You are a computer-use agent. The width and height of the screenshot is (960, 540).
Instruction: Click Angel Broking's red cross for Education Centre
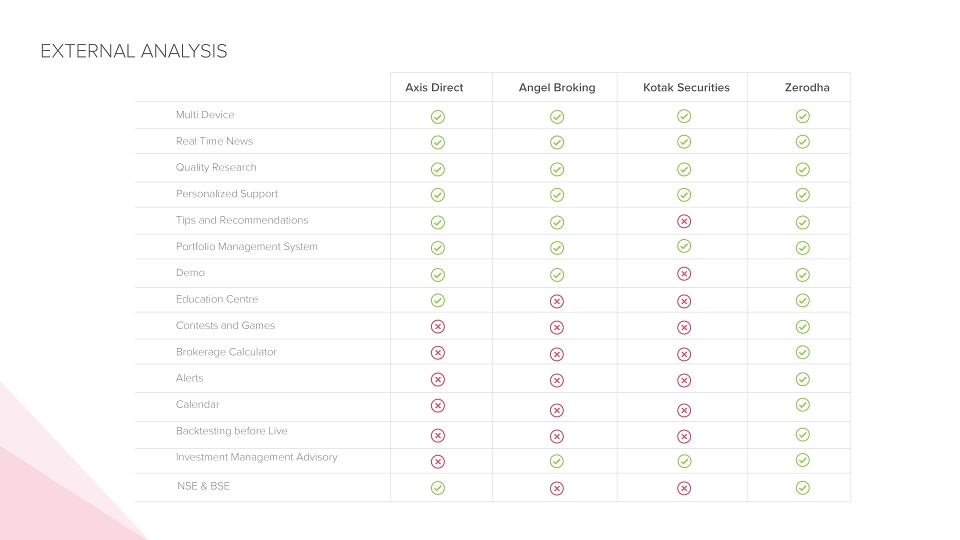point(557,301)
